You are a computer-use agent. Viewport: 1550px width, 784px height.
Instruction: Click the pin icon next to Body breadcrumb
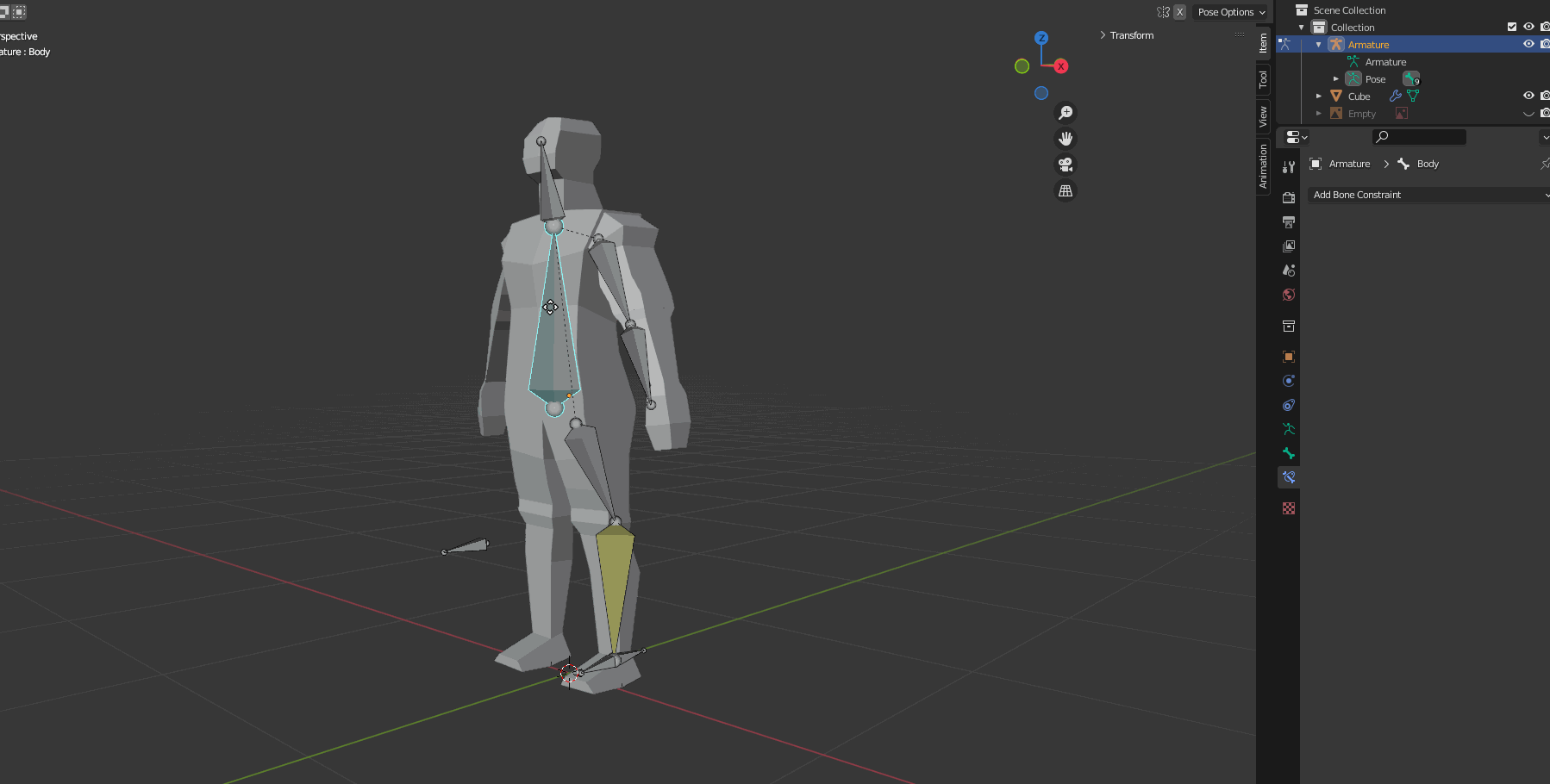point(1545,164)
